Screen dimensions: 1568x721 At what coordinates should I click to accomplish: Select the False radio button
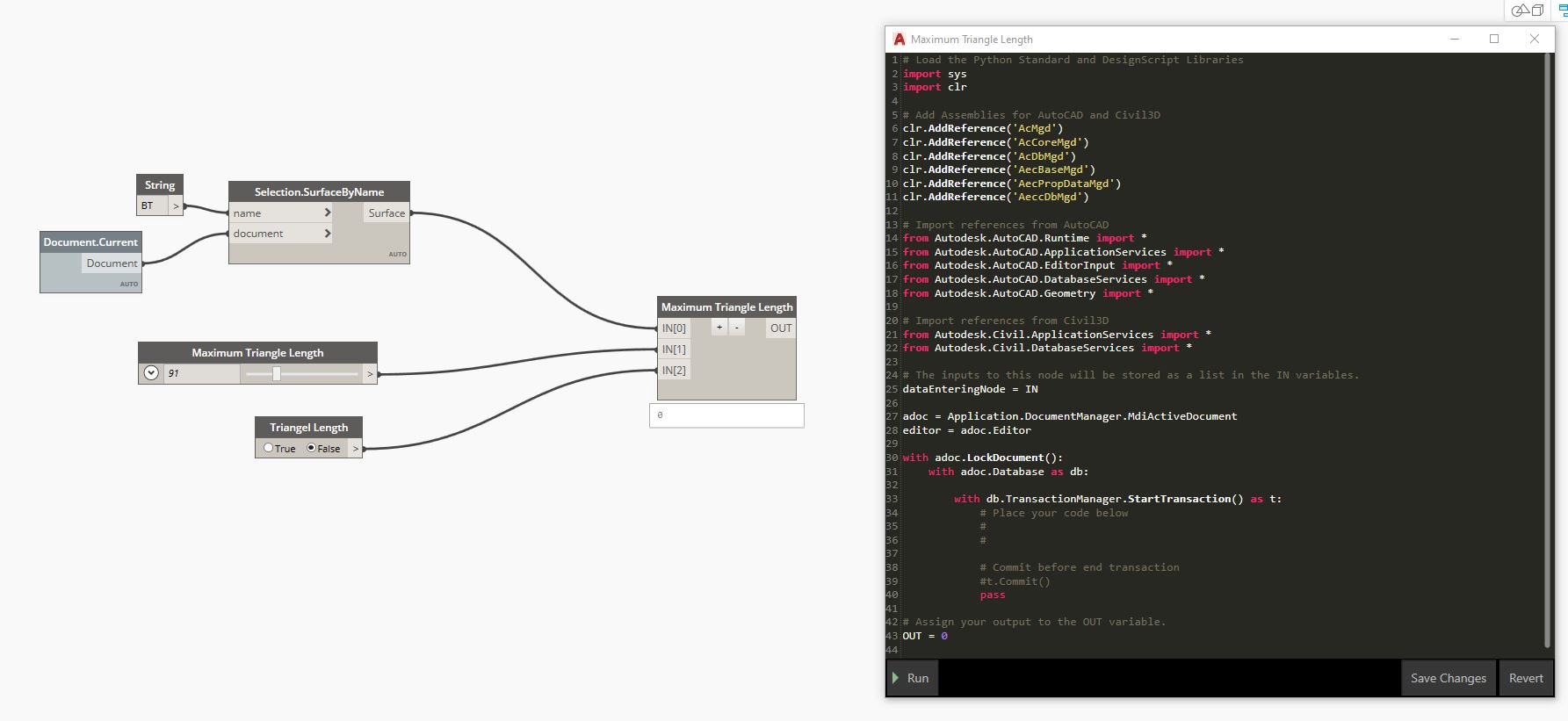coord(311,448)
